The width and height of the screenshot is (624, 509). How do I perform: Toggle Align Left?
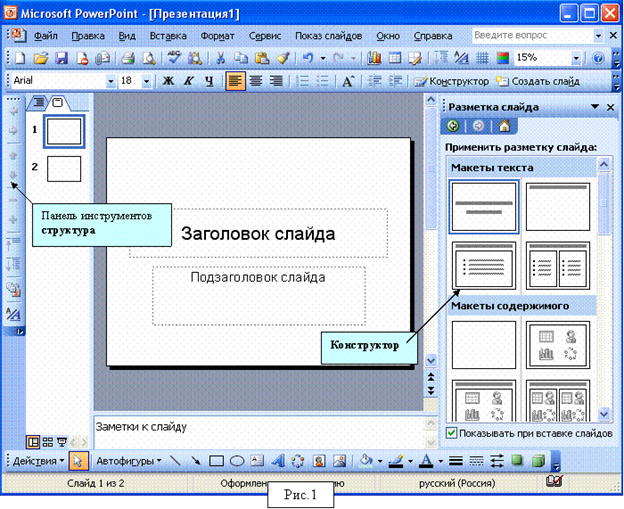235,81
